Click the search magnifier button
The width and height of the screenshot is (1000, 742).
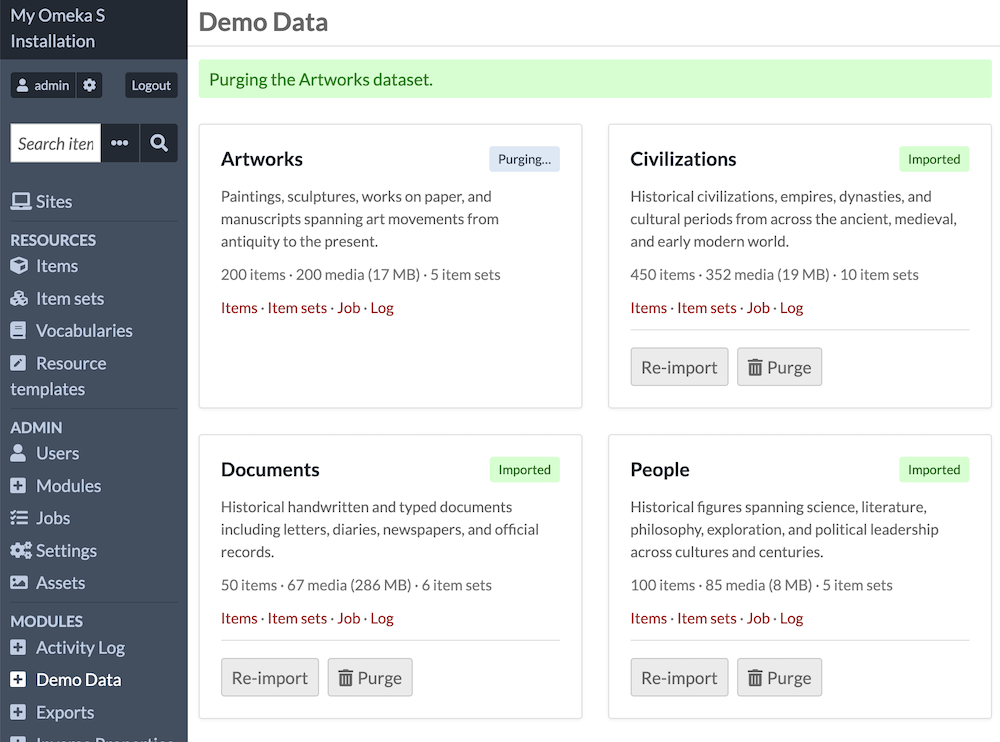(x=159, y=143)
